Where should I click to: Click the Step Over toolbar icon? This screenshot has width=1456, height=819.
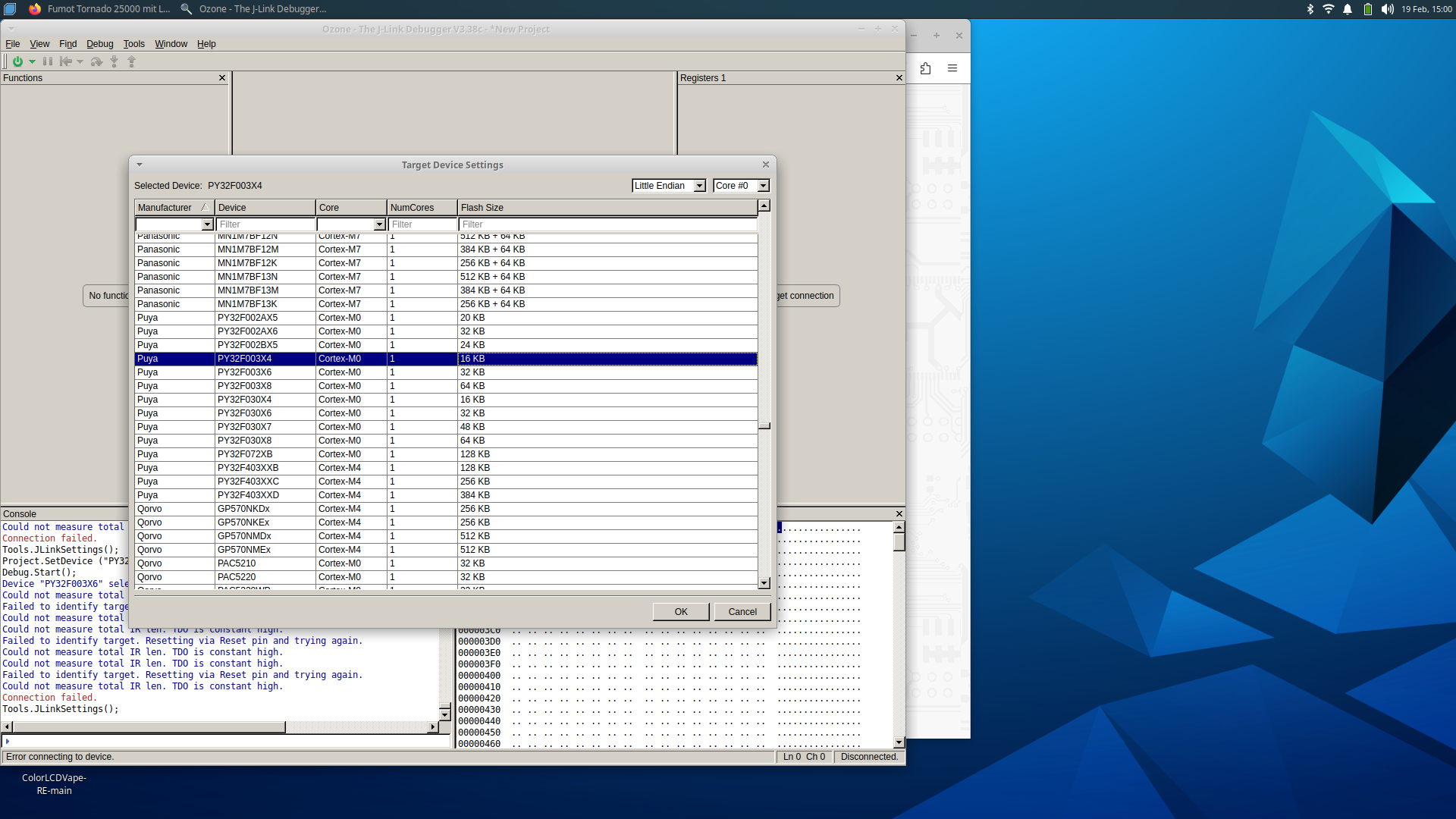coord(96,61)
